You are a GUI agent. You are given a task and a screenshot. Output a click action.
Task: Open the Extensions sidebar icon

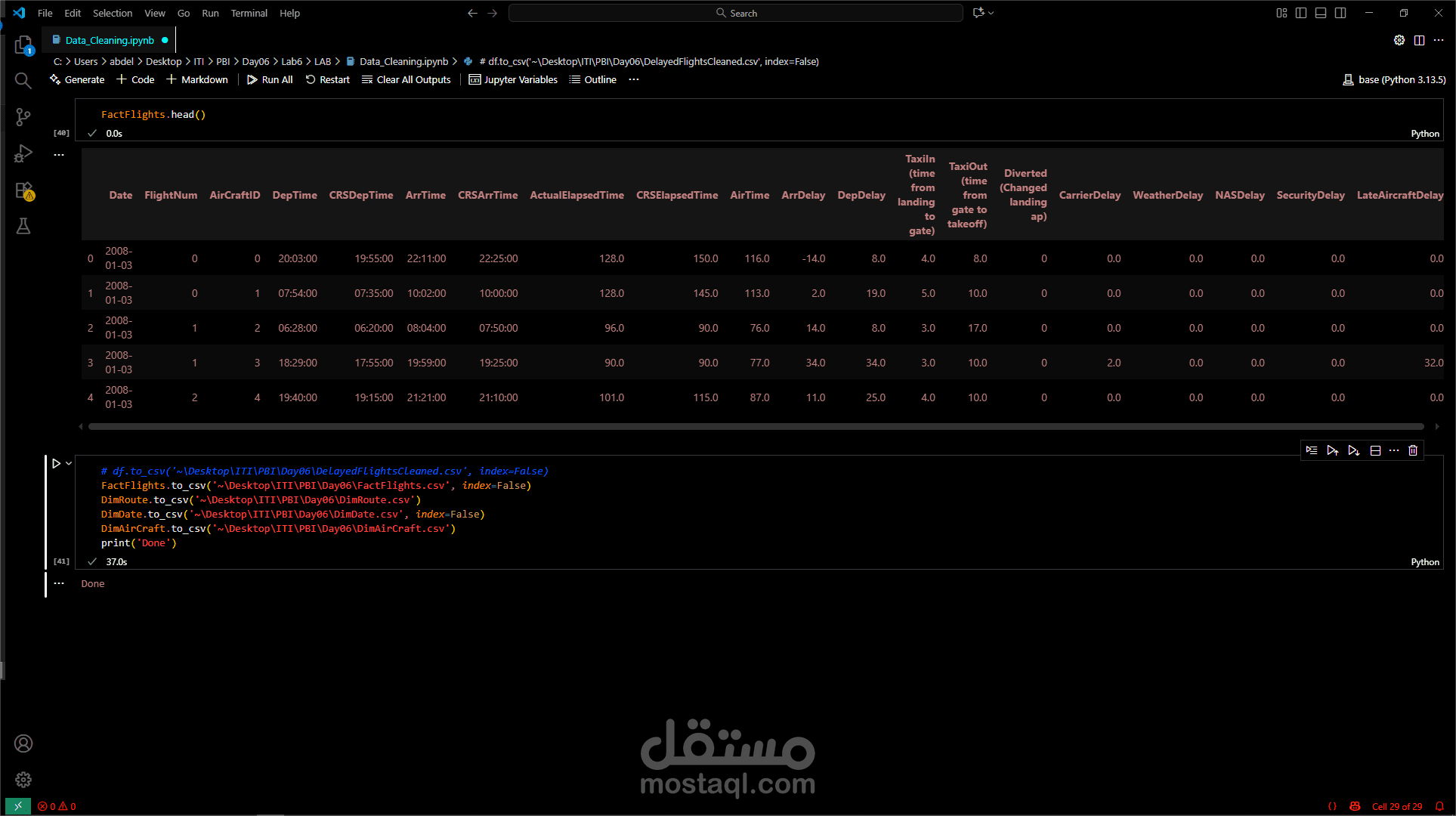23,190
